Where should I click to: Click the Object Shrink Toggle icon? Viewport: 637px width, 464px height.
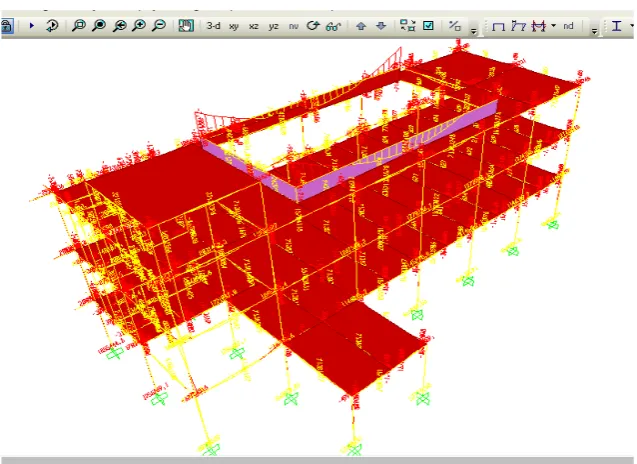pyautogui.click(x=407, y=26)
